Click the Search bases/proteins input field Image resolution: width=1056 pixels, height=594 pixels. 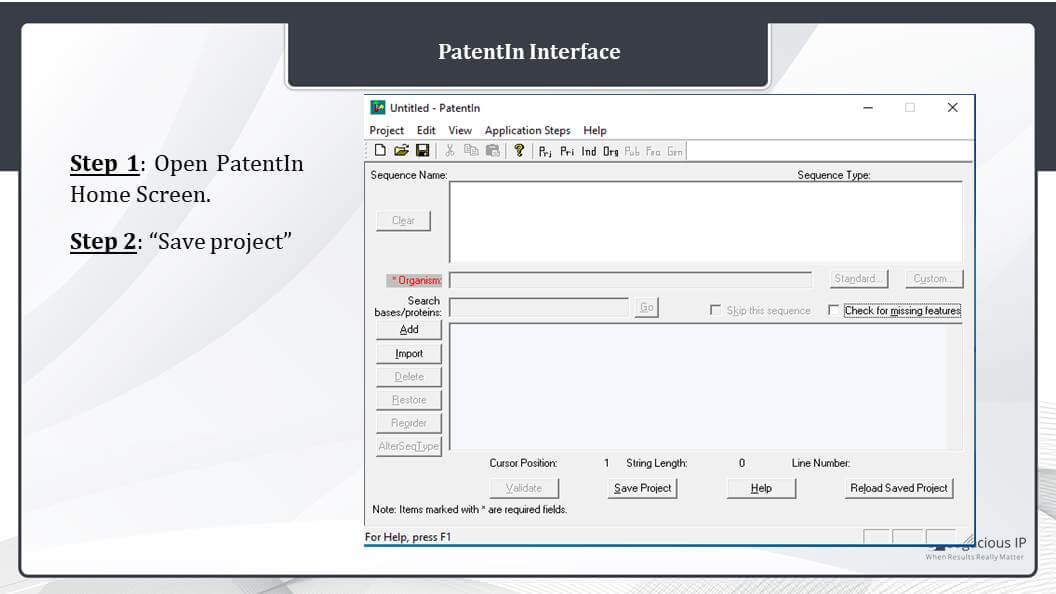[x=539, y=307]
